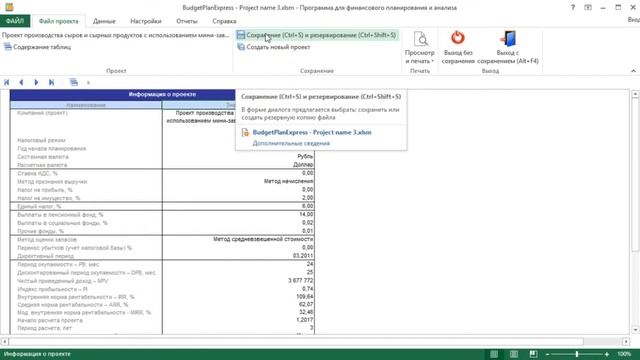Go to next sheet arrow
Screen dimensions: 640x360
point(36,82)
